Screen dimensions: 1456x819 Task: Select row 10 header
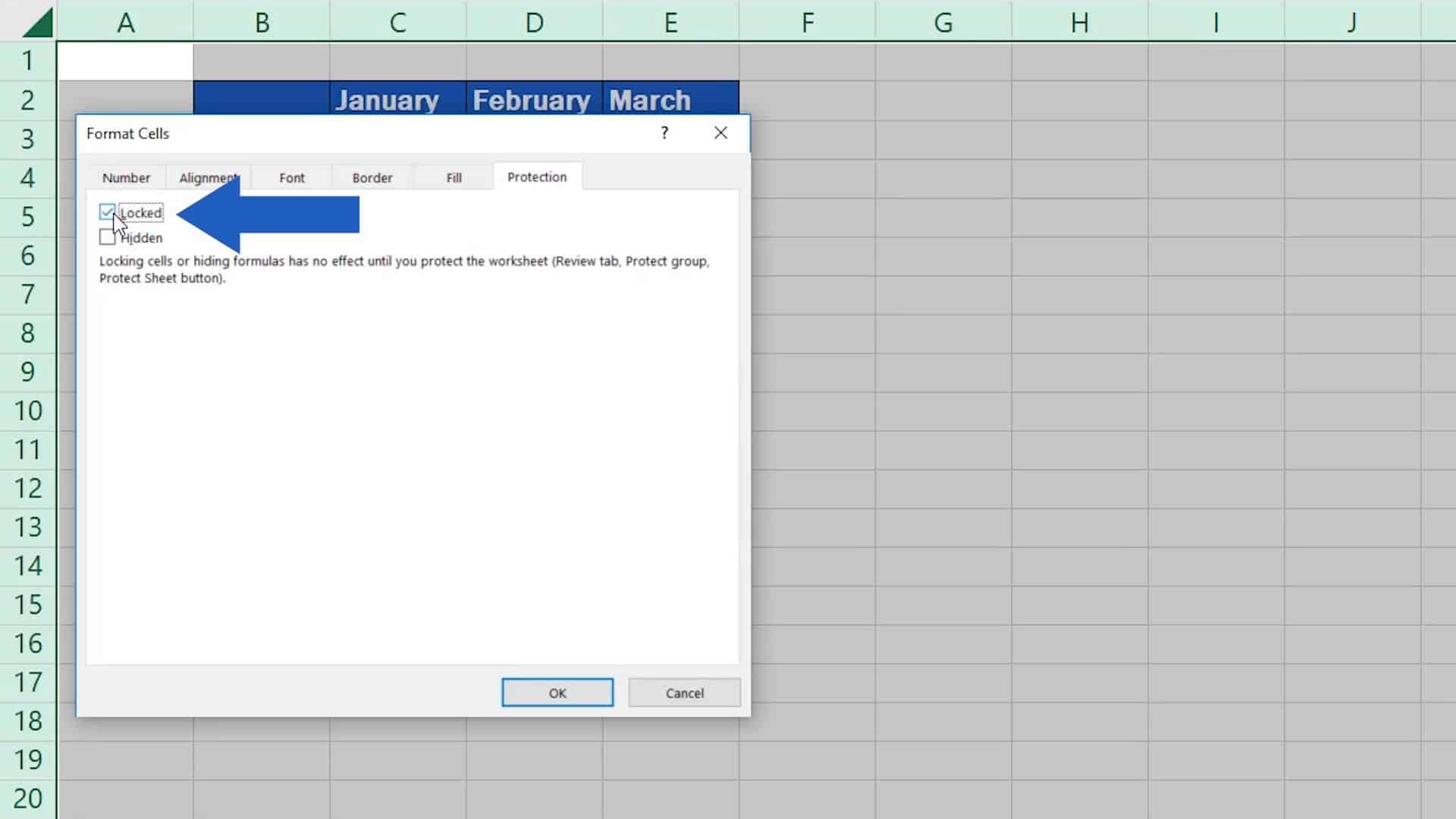pyautogui.click(x=28, y=410)
